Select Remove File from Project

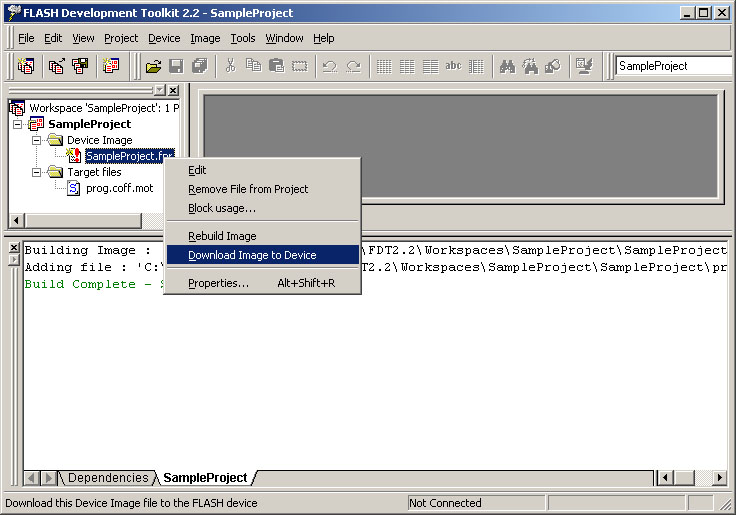pyautogui.click(x=248, y=189)
